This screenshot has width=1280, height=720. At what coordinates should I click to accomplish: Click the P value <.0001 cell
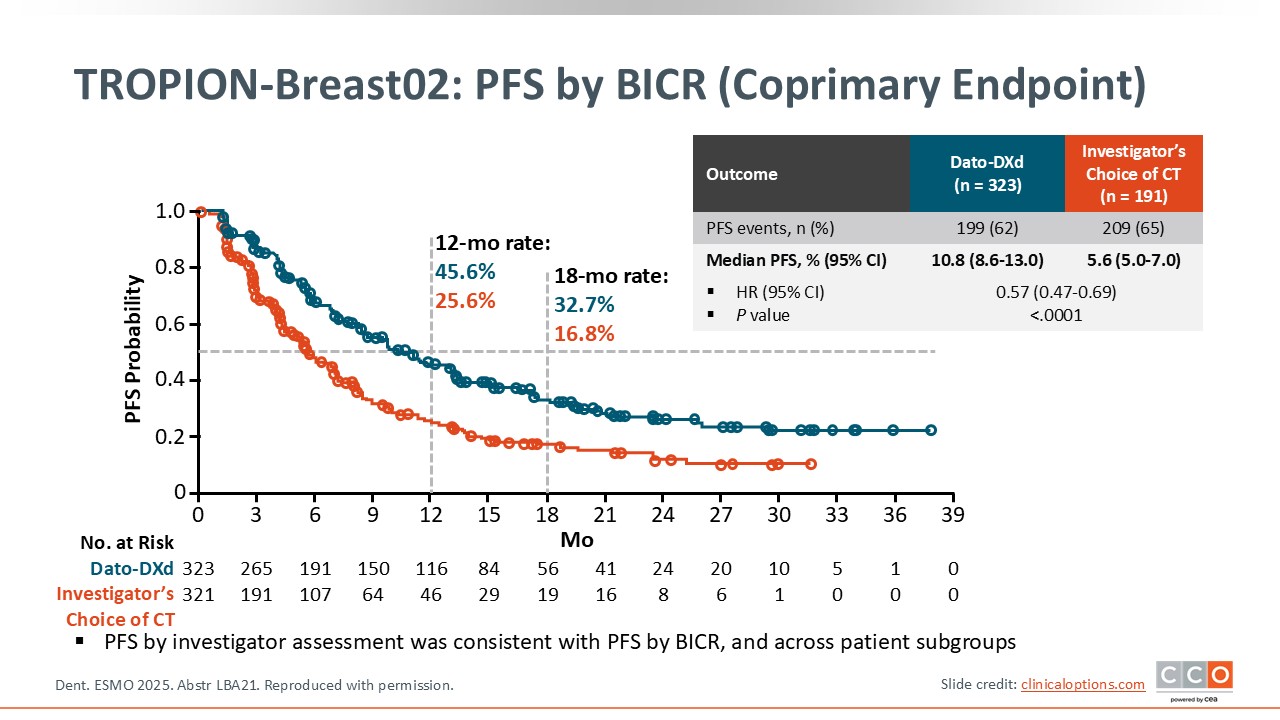1055,315
